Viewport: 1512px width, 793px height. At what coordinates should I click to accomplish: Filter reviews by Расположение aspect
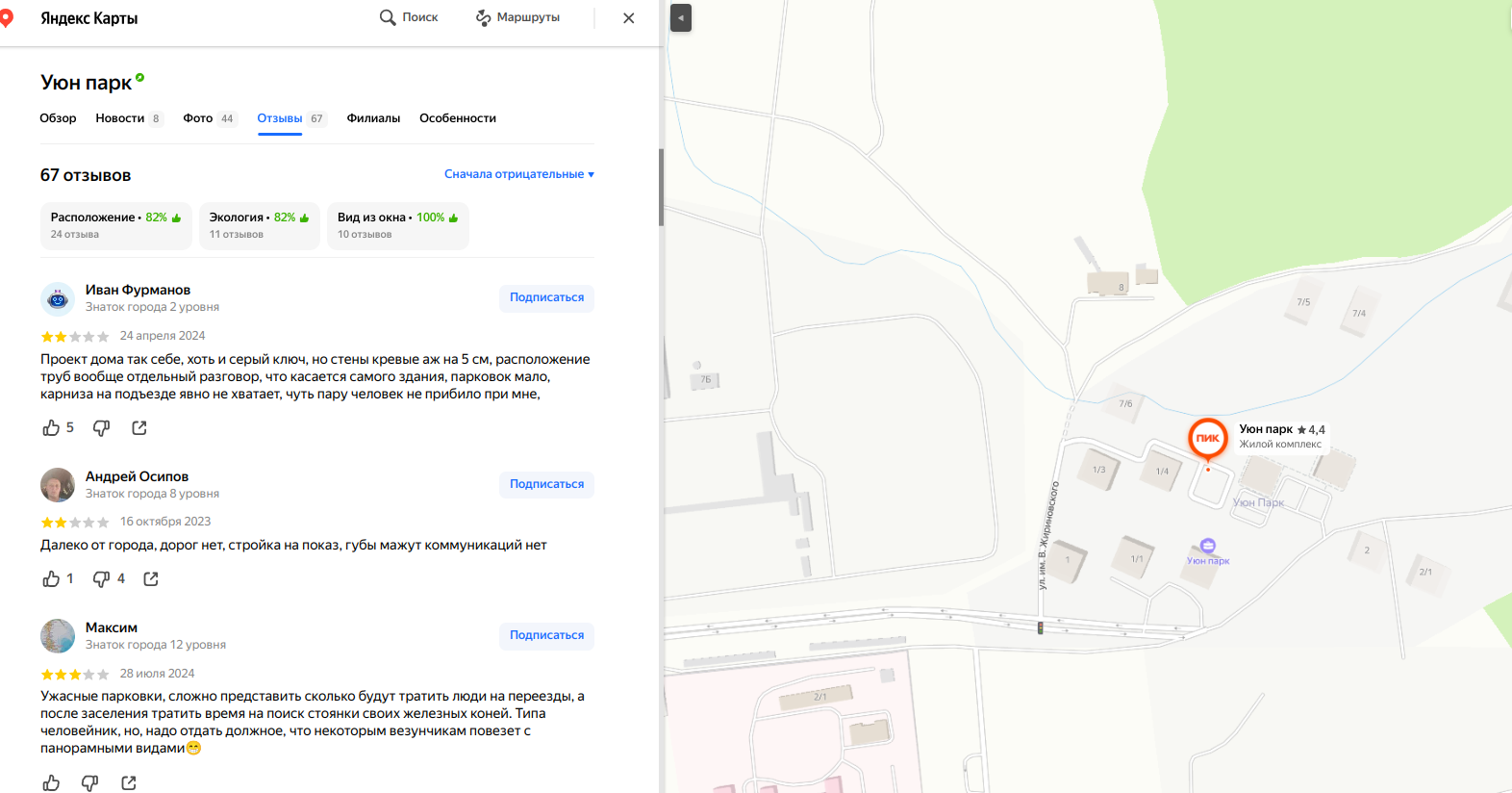(116, 226)
